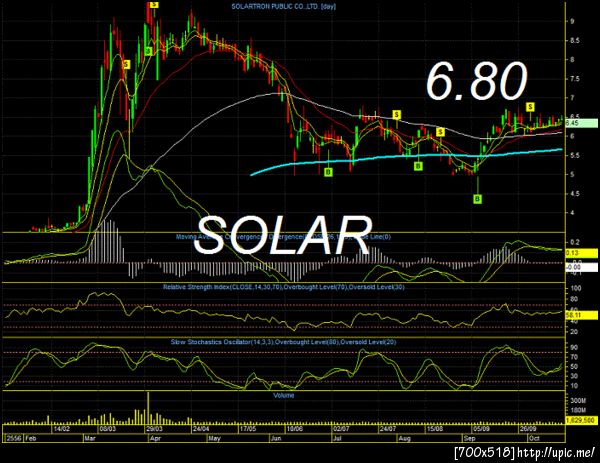Screen dimensions: 600x463
Task: Click the SOLARTRON PUBLIC CO.,LTD. [day] chart title
Action: (x=284, y=7)
